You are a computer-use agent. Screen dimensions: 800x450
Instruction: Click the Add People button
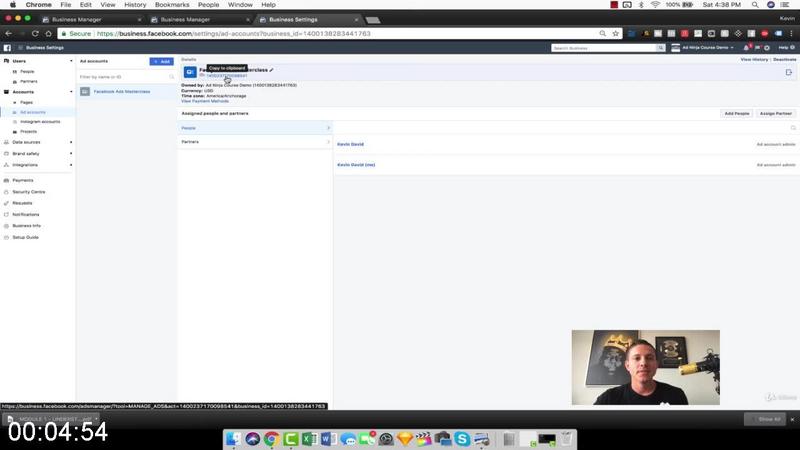click(737, 113)
